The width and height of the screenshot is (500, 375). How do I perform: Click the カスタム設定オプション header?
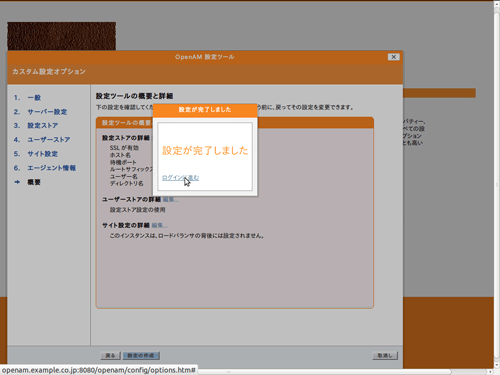(x=49, y=71)
